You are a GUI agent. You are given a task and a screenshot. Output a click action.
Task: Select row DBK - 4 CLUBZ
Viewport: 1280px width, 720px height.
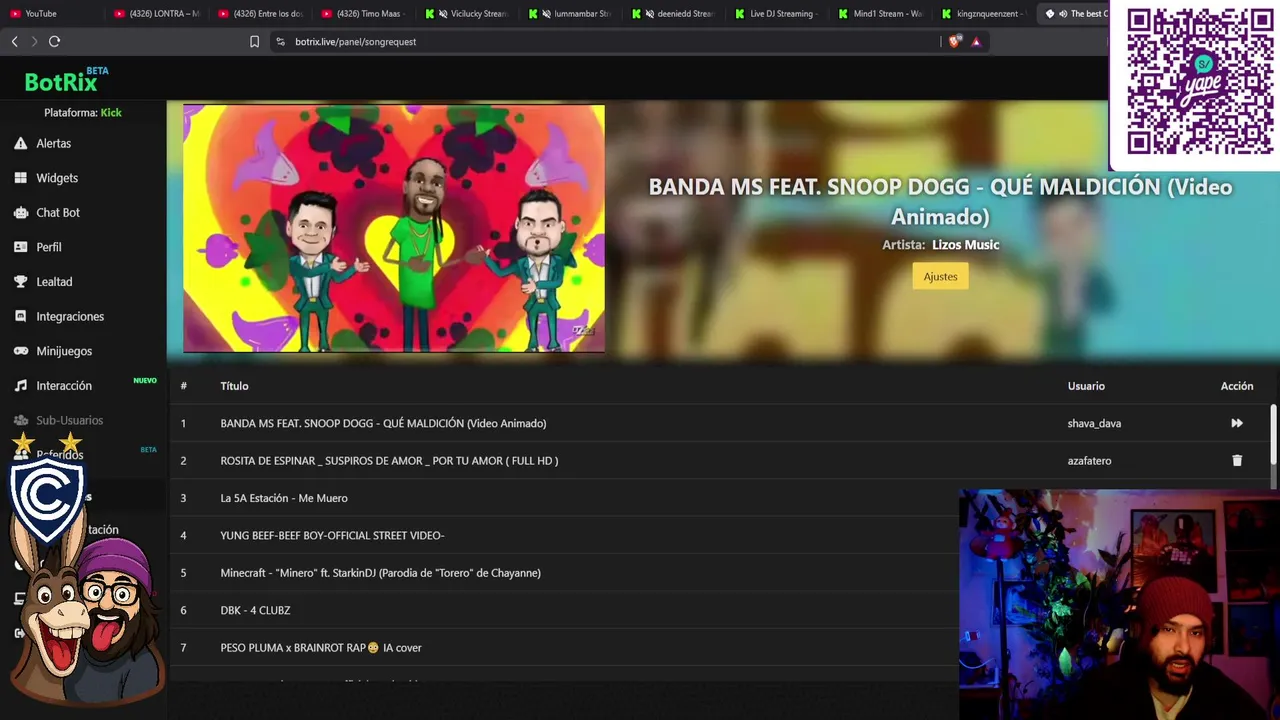click(x=565, y=610)
